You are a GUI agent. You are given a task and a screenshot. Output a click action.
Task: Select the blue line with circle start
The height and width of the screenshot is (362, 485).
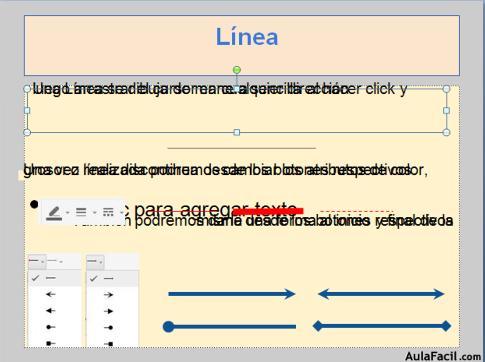coord(229,327)
